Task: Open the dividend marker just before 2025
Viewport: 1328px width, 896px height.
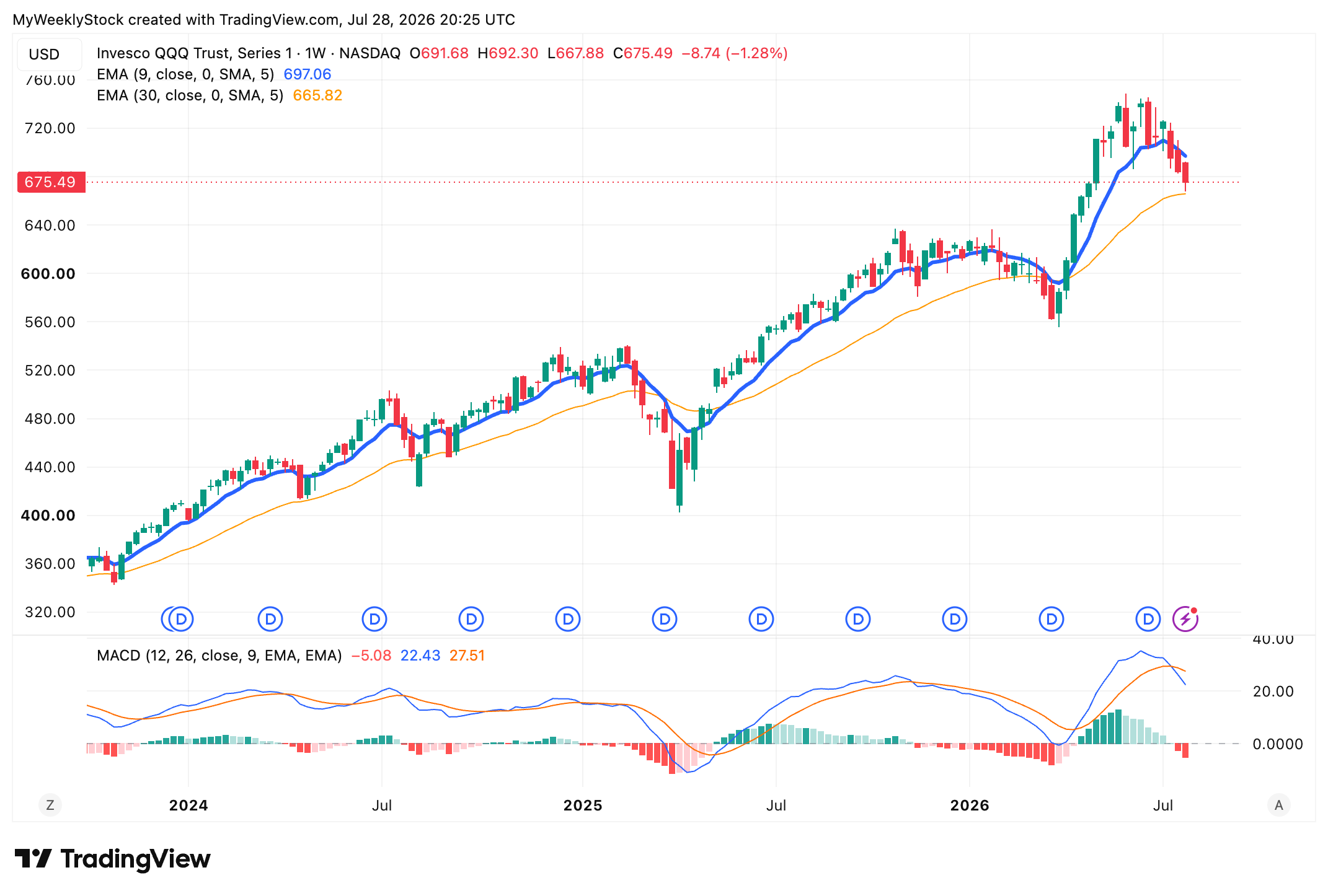Action: pos(568,619)
